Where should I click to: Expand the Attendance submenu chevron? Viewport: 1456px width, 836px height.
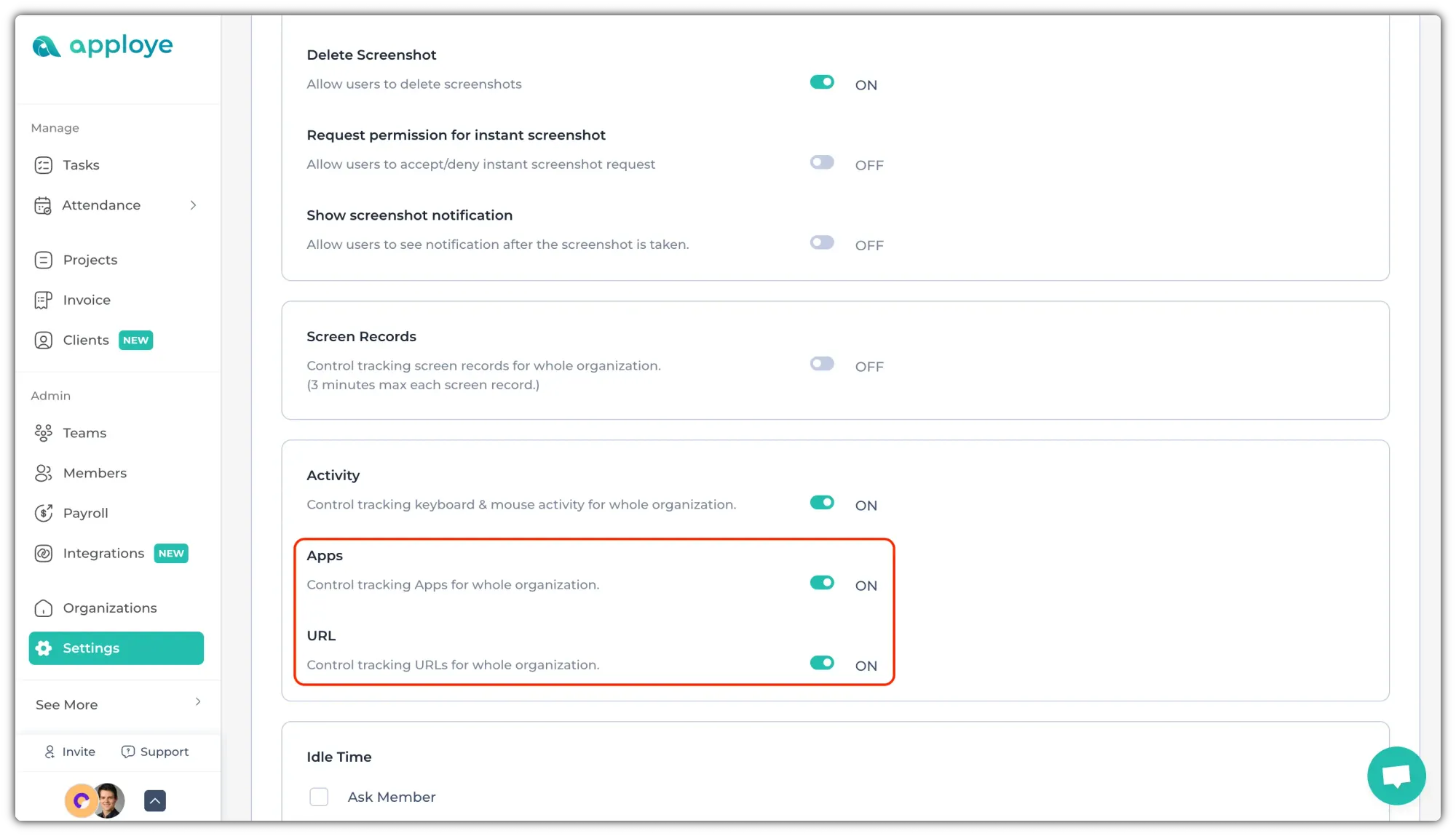(193, 205)
